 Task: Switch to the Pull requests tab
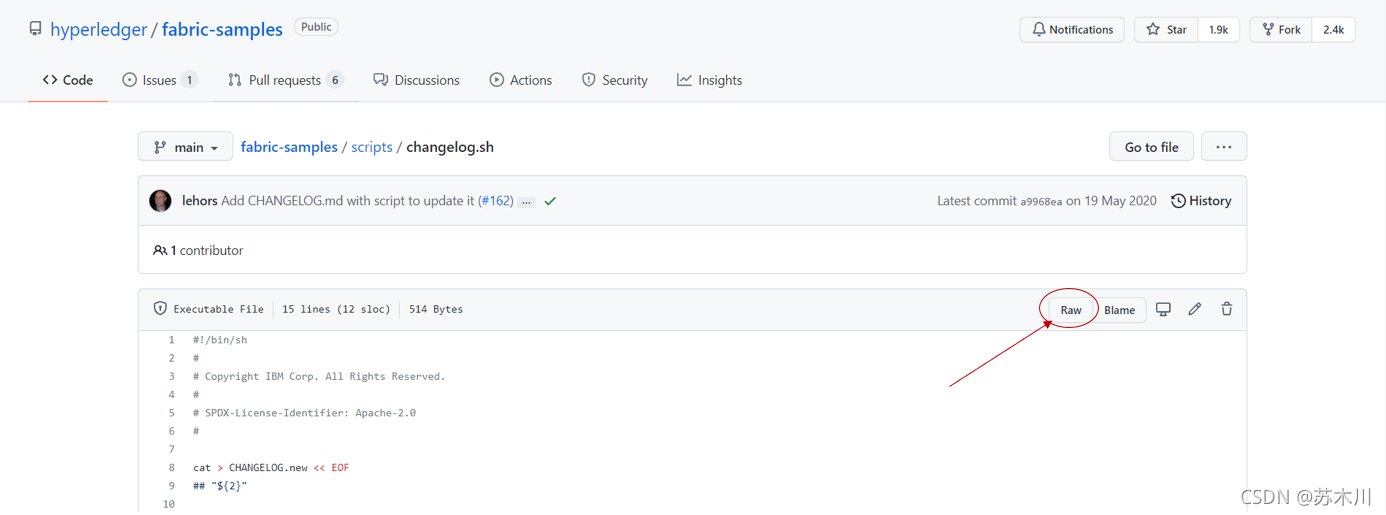285,80
